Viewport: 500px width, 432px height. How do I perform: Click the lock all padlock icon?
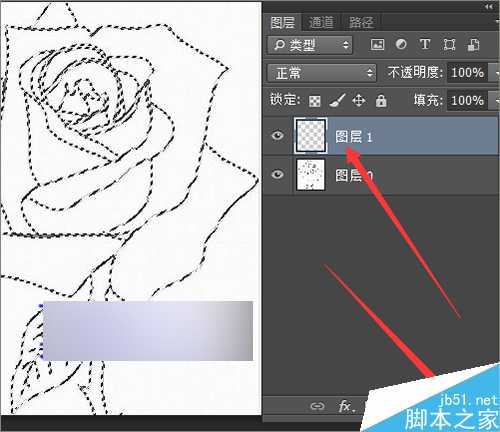(x=381, y=100)
